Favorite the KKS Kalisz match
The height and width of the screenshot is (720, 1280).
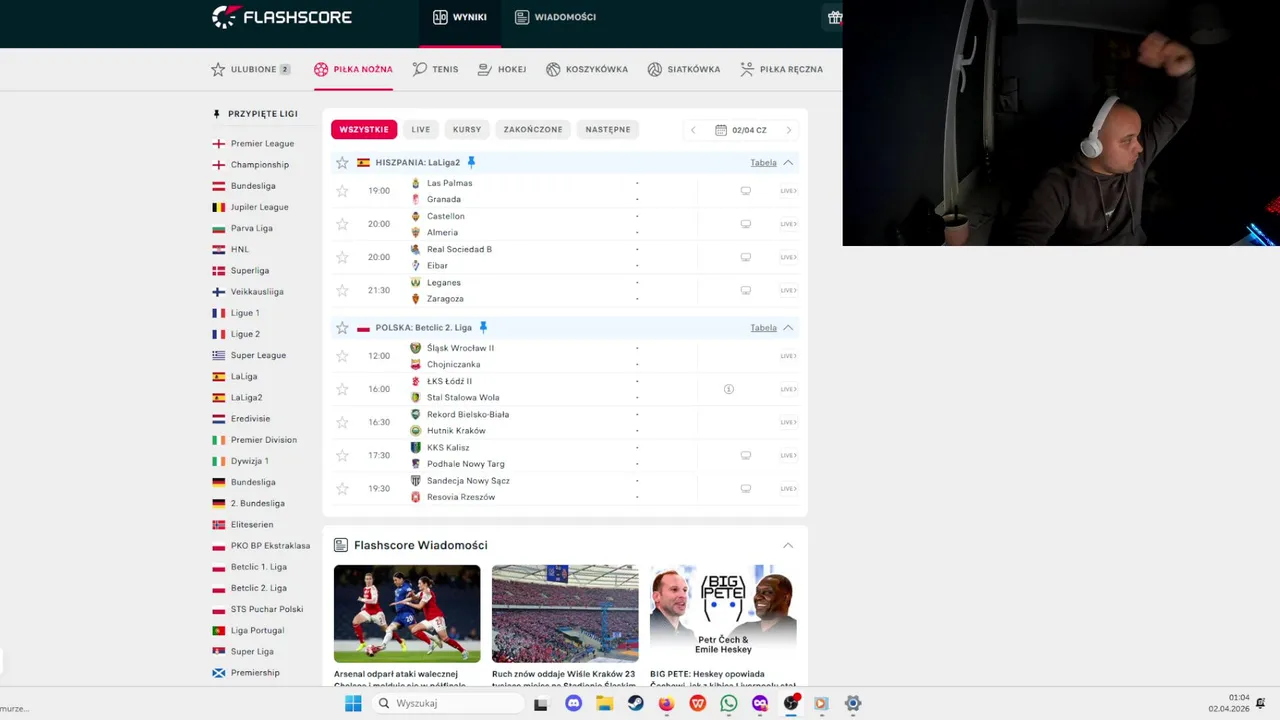[342, 455]
